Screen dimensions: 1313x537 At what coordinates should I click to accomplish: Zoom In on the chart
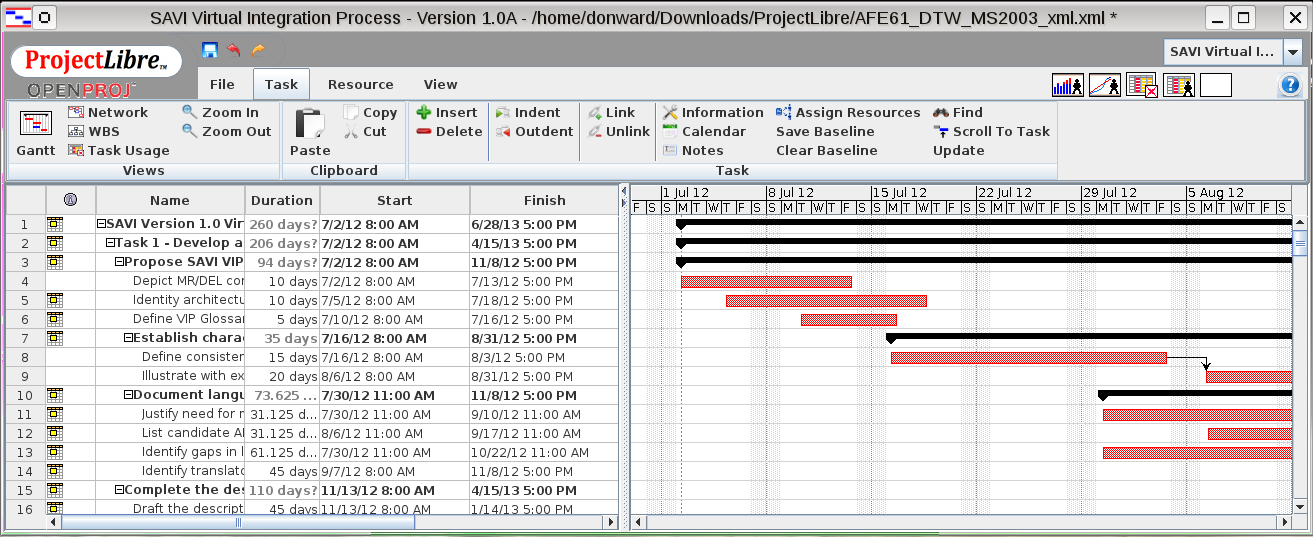[x=220, y=113]
